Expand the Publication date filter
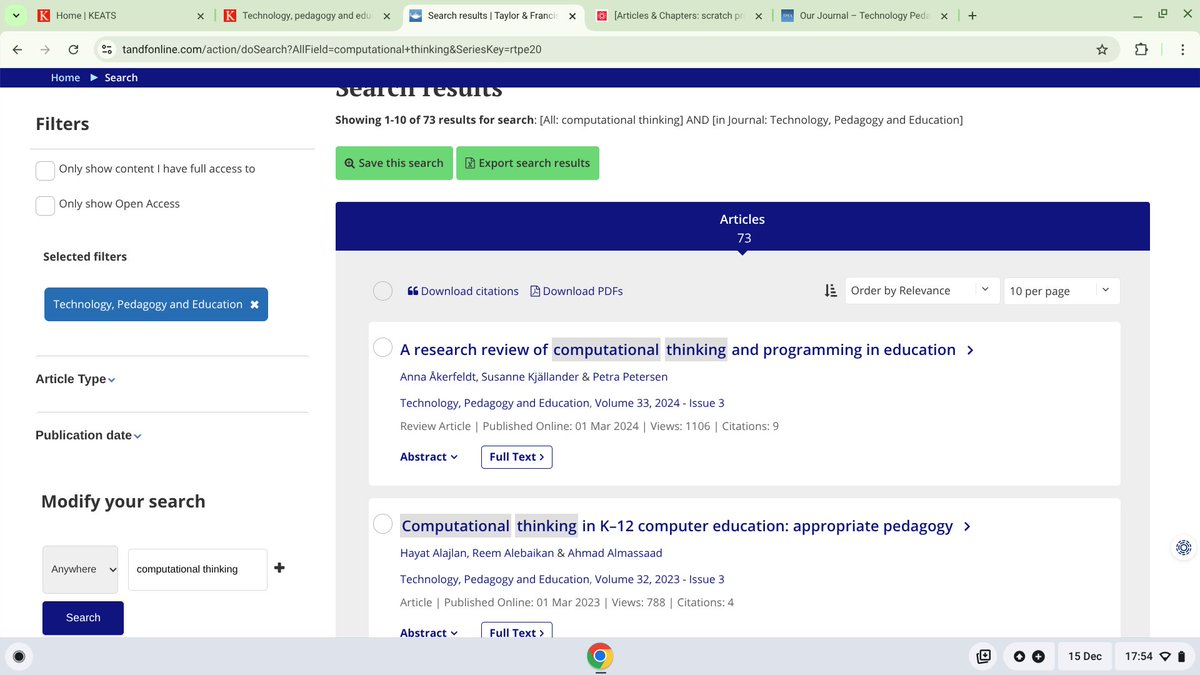 coord(89,435)
